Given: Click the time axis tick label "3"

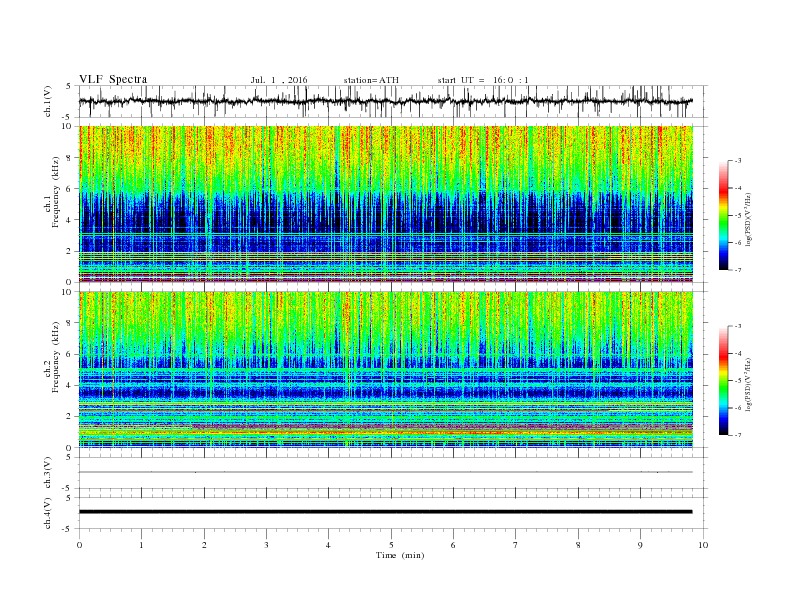Looking at the screenshot, I should coord(266,545).
